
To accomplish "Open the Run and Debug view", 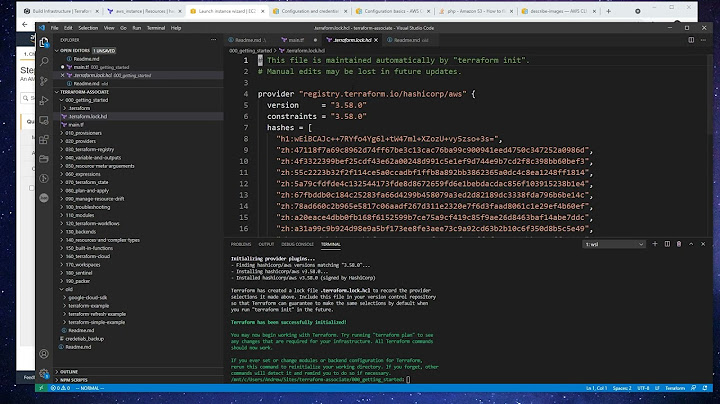I will (44, 101).
